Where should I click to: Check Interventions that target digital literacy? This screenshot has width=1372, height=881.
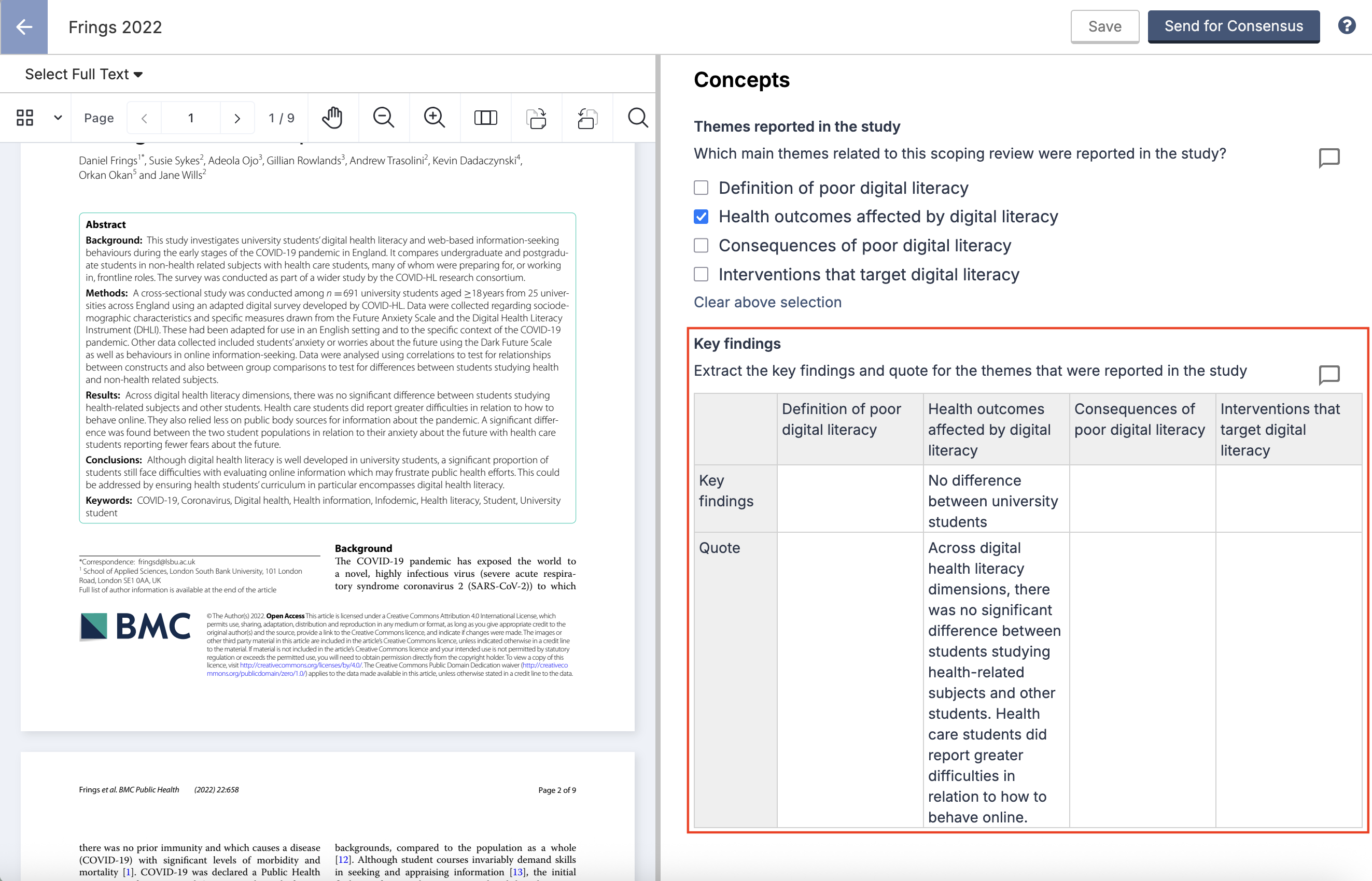(701, 275)
